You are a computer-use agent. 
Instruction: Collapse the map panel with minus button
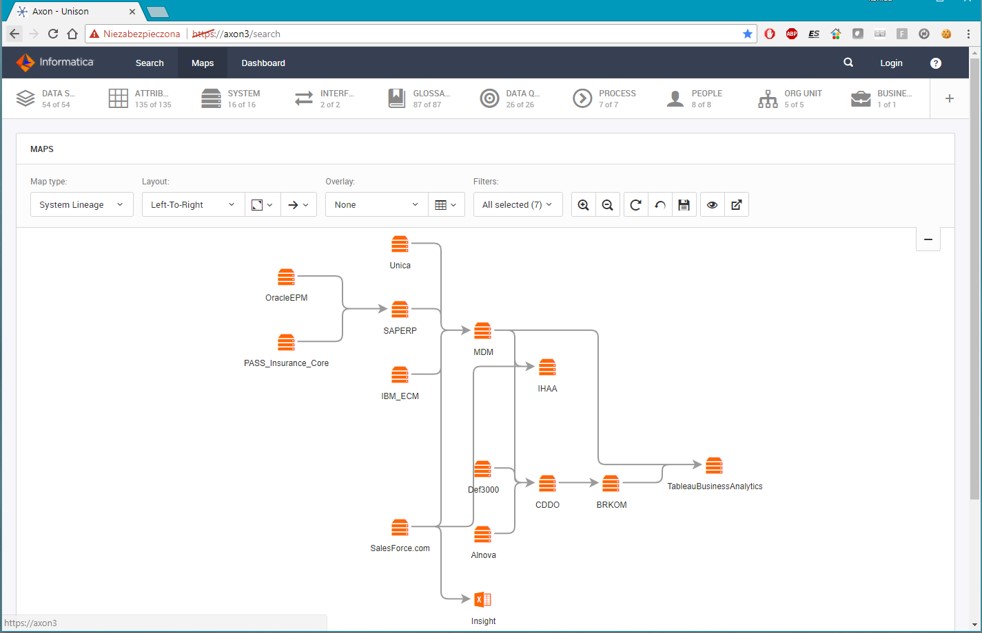(928, 239)
